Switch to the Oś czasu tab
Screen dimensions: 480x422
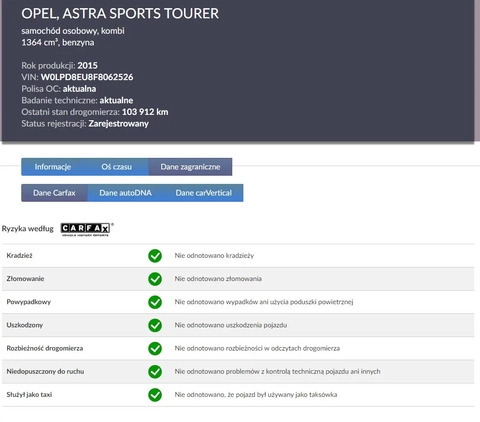point(116,167)
